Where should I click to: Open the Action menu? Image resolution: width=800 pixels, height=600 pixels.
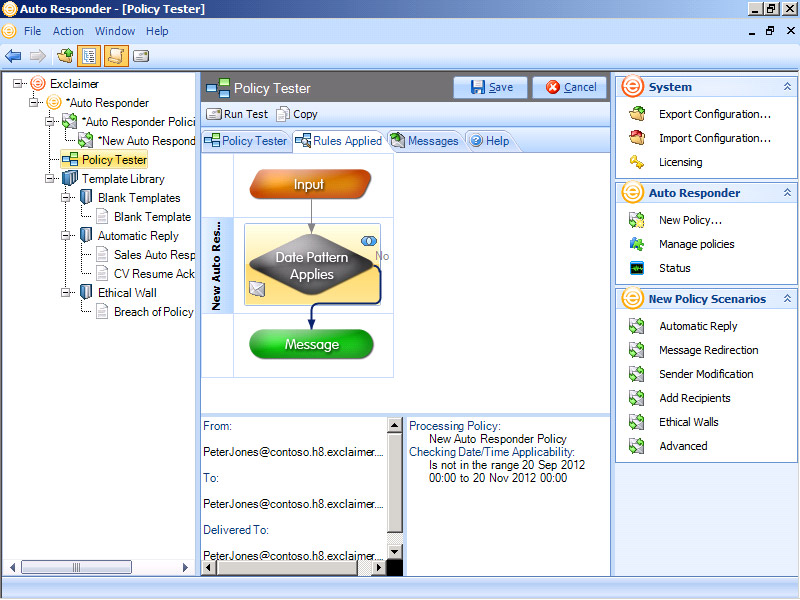click(x=68, y=31)
